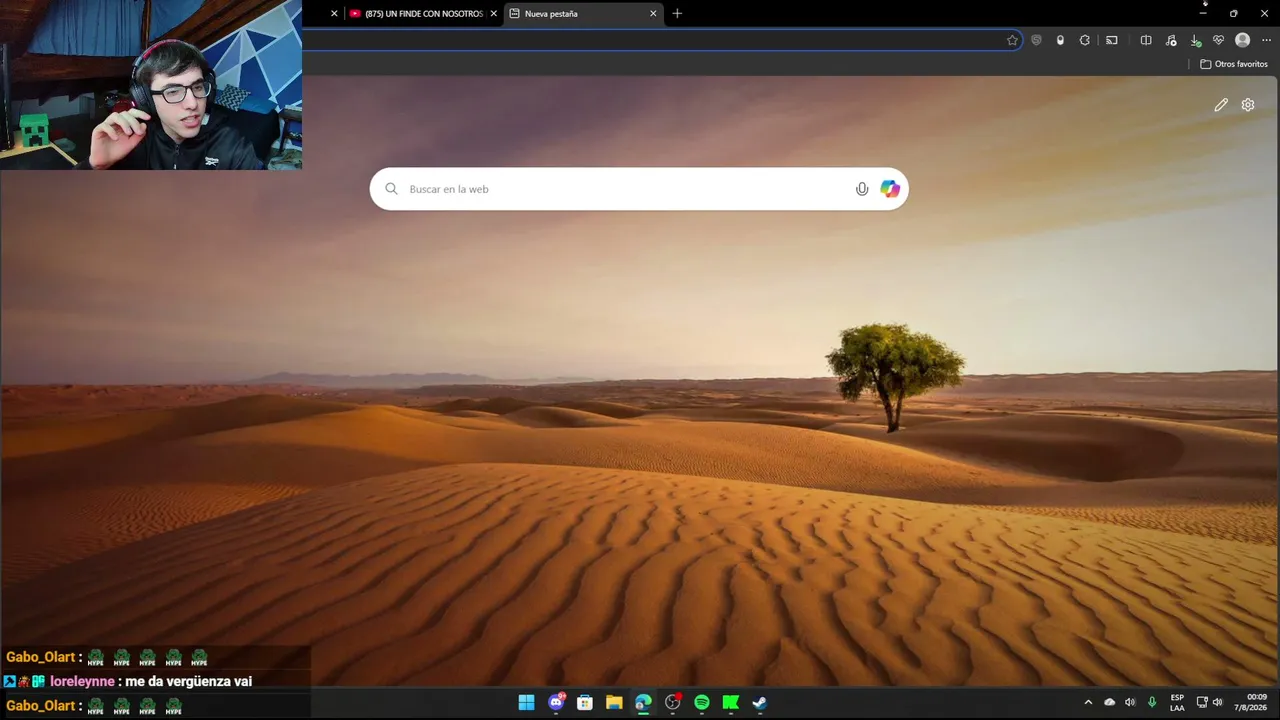Open the browser profile avatar
1280x720 pixels.
point(1243,40)
